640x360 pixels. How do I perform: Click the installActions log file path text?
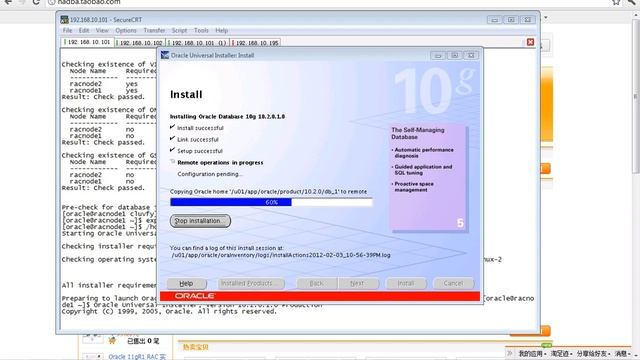(x=281, y=255)
